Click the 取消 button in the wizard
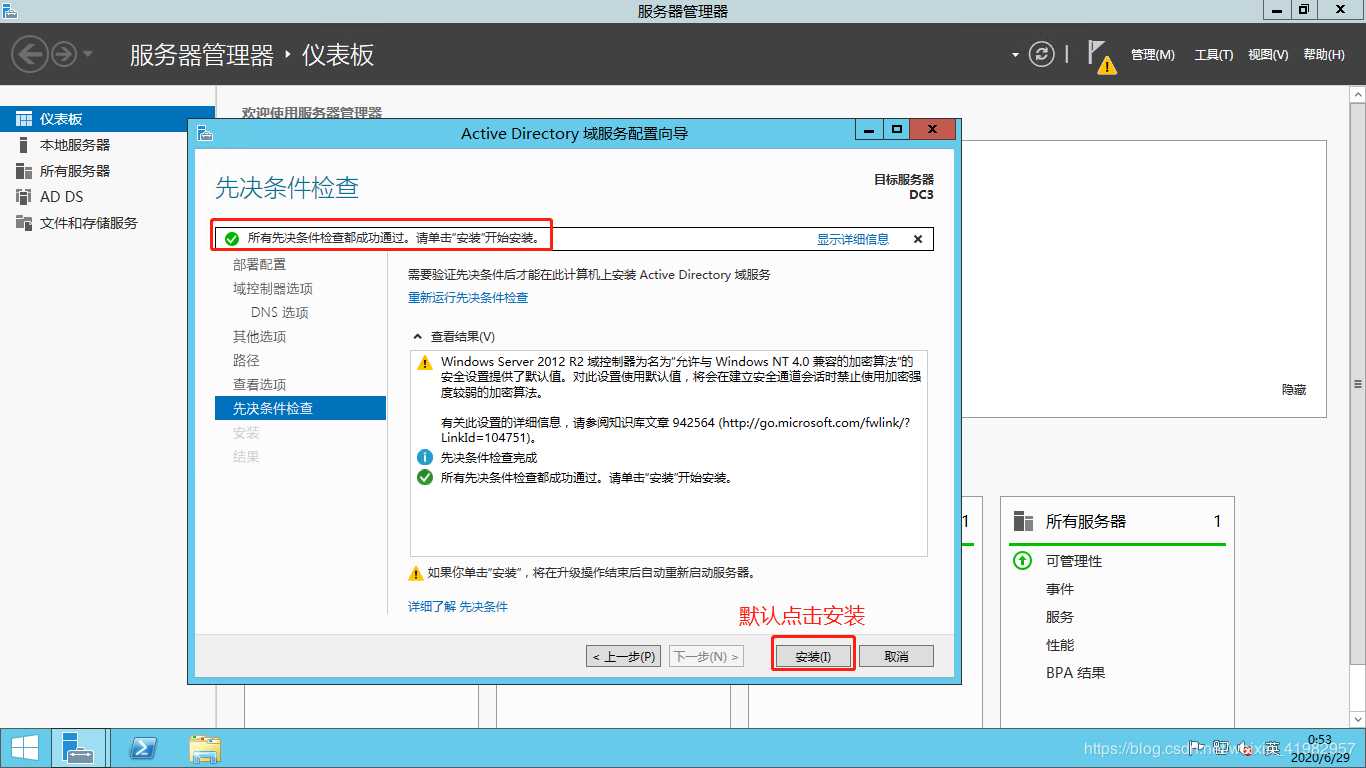The width and height of the screenshot is (1366, 768). point(897,656)
